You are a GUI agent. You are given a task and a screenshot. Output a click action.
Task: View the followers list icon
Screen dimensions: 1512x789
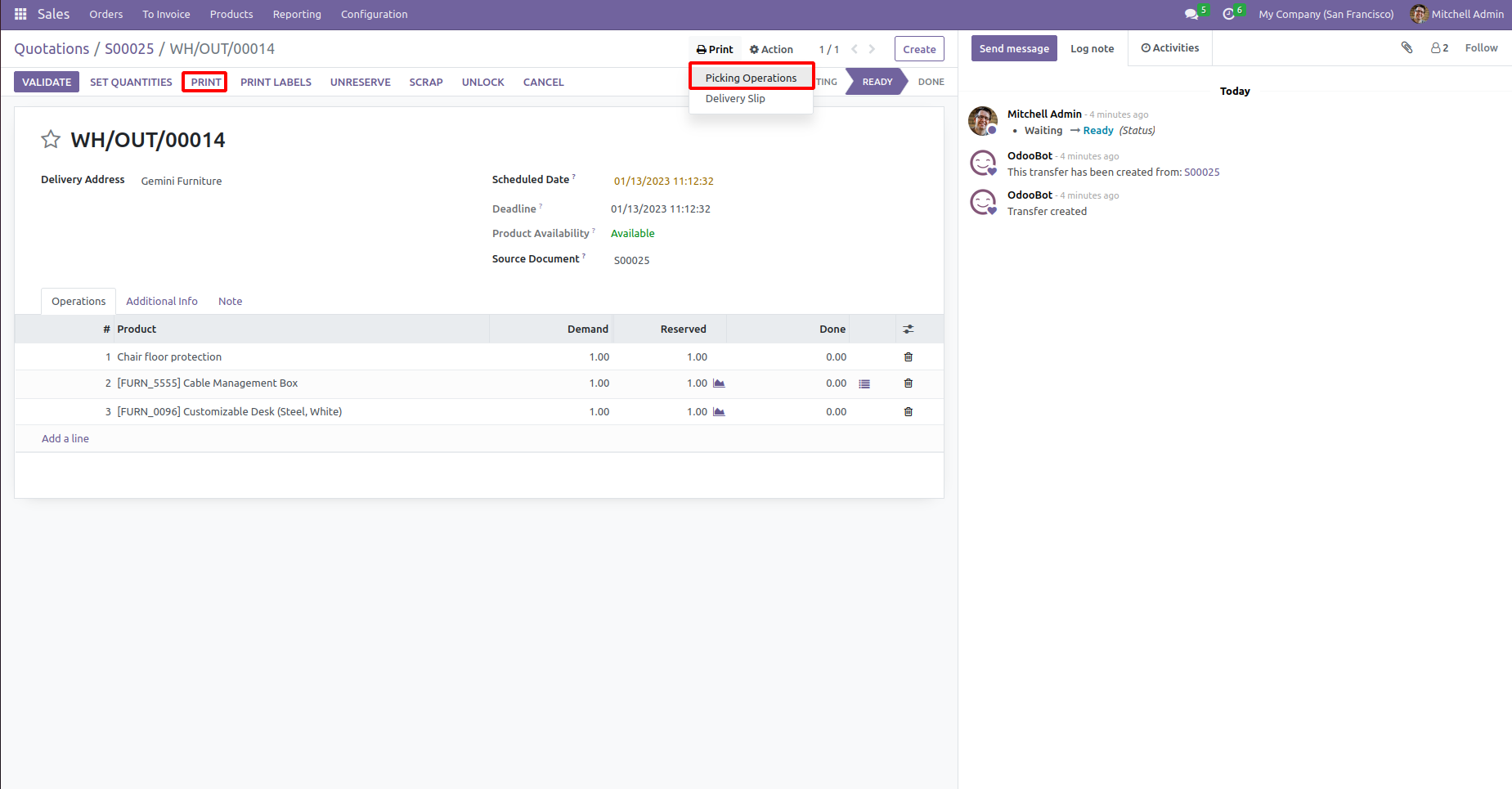point(1439,48)
